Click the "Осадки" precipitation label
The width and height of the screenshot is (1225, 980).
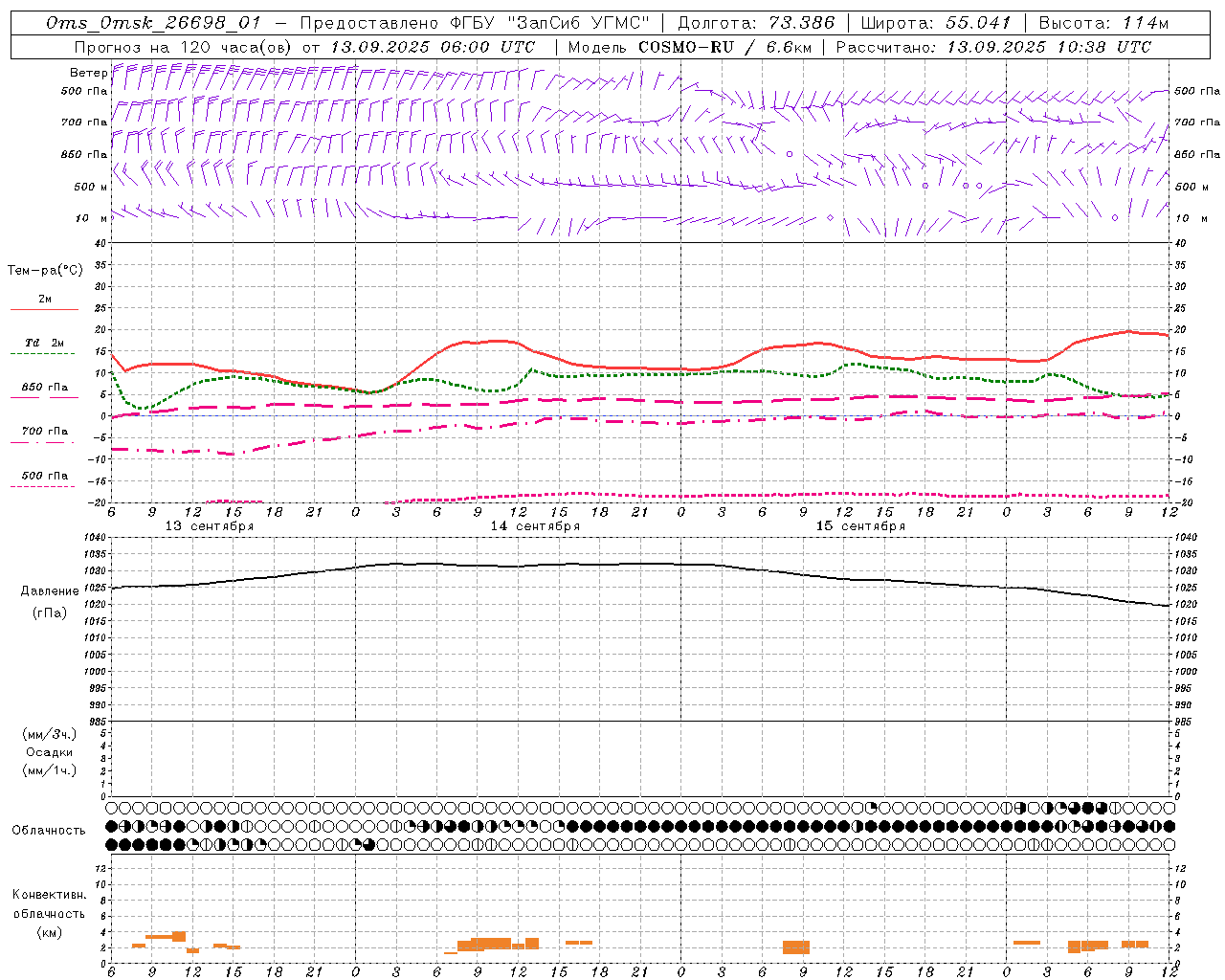click(x=50, y=752)
